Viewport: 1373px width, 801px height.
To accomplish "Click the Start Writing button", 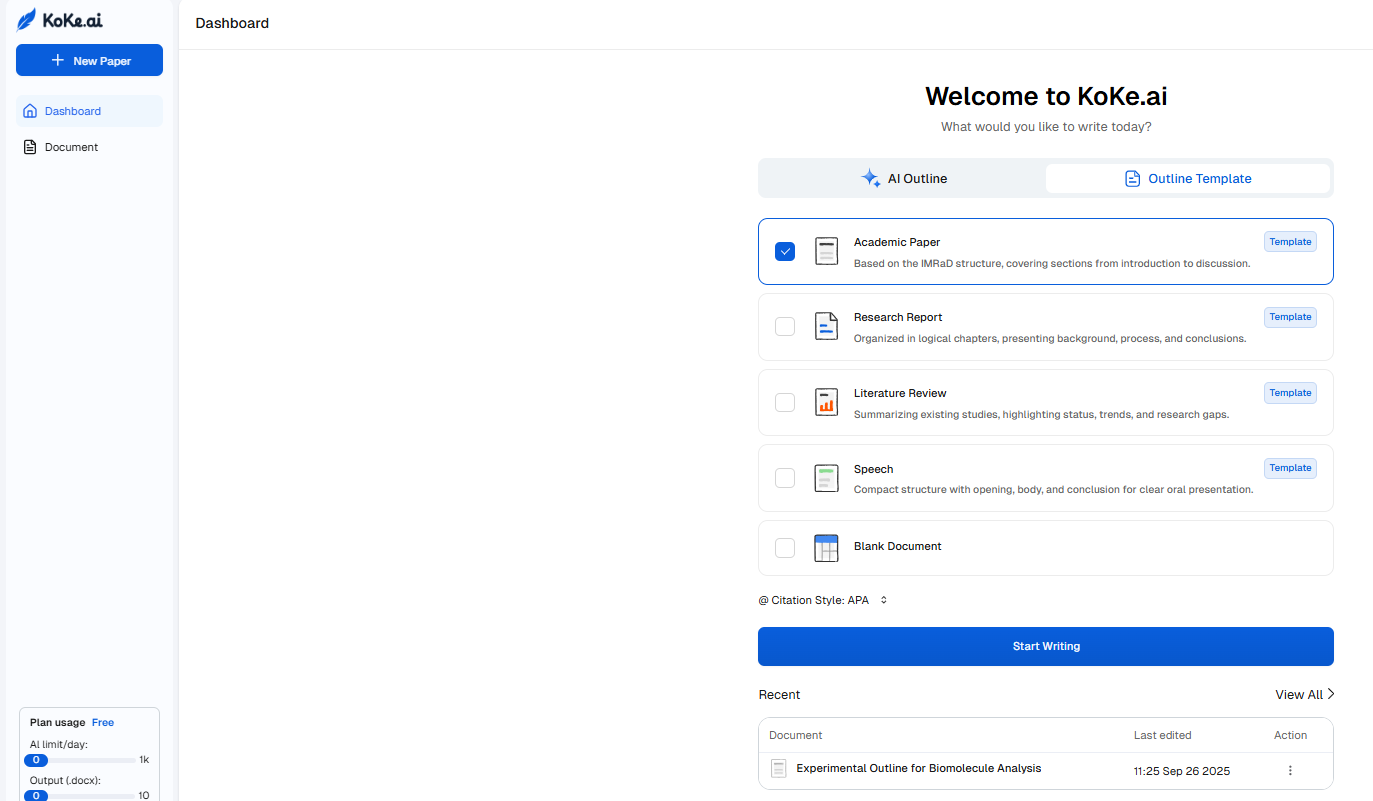I will [x=1046, y=646].
